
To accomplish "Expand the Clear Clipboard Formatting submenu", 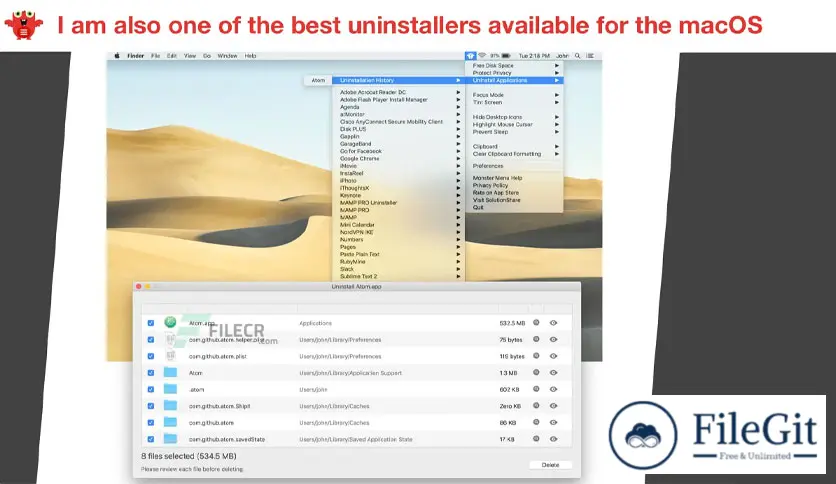I will tap(515, 154).
